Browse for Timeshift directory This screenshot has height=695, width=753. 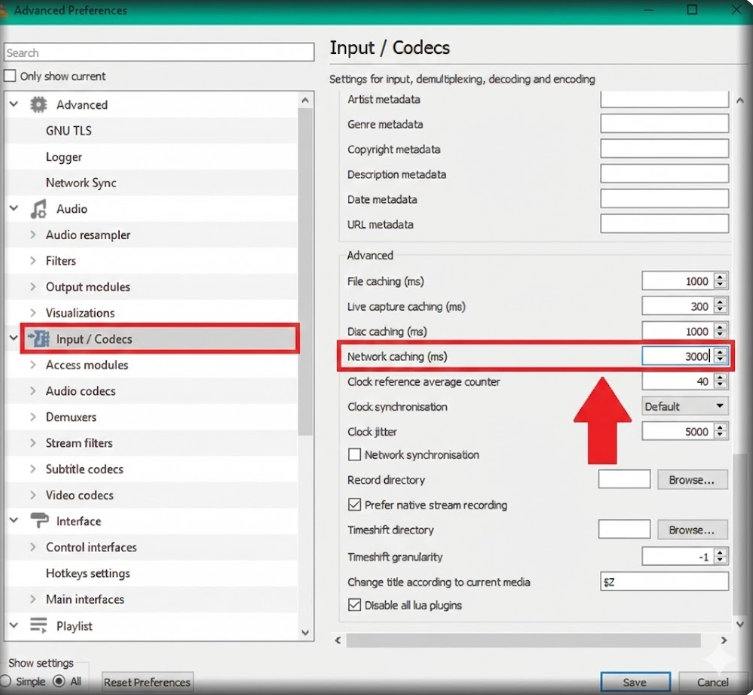(692, 529)
